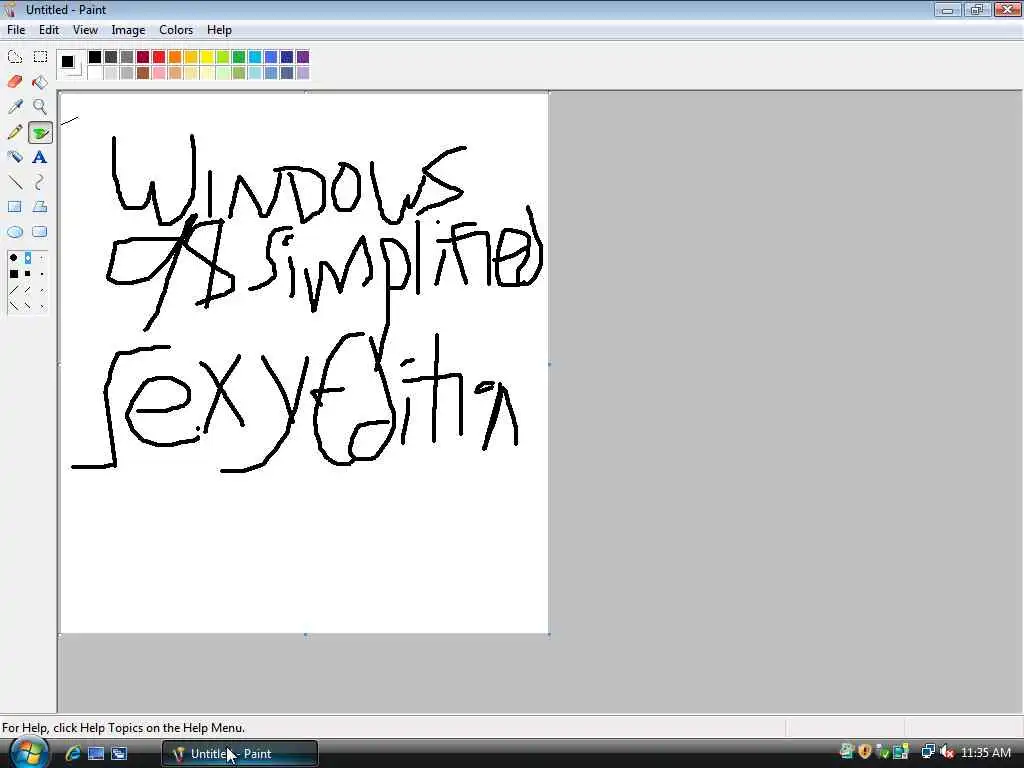Choose the medium round brush tip

point(28,258)
